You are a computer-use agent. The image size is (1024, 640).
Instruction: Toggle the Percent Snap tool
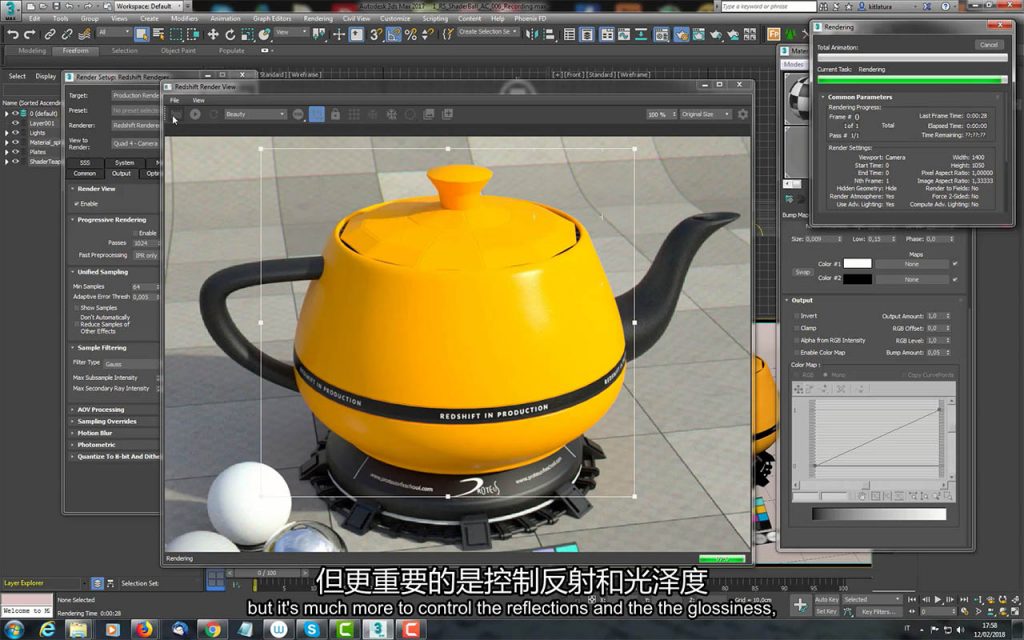pyautogui.click(x=411, y=34)
